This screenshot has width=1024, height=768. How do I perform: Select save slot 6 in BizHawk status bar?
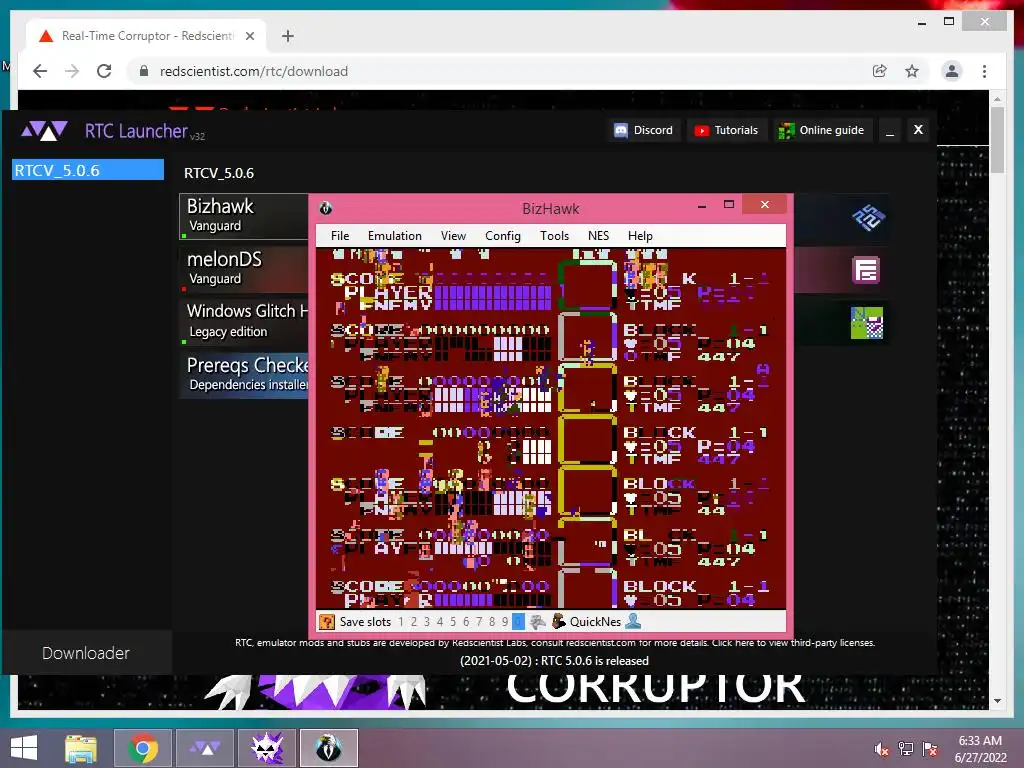tap(466, 622)
